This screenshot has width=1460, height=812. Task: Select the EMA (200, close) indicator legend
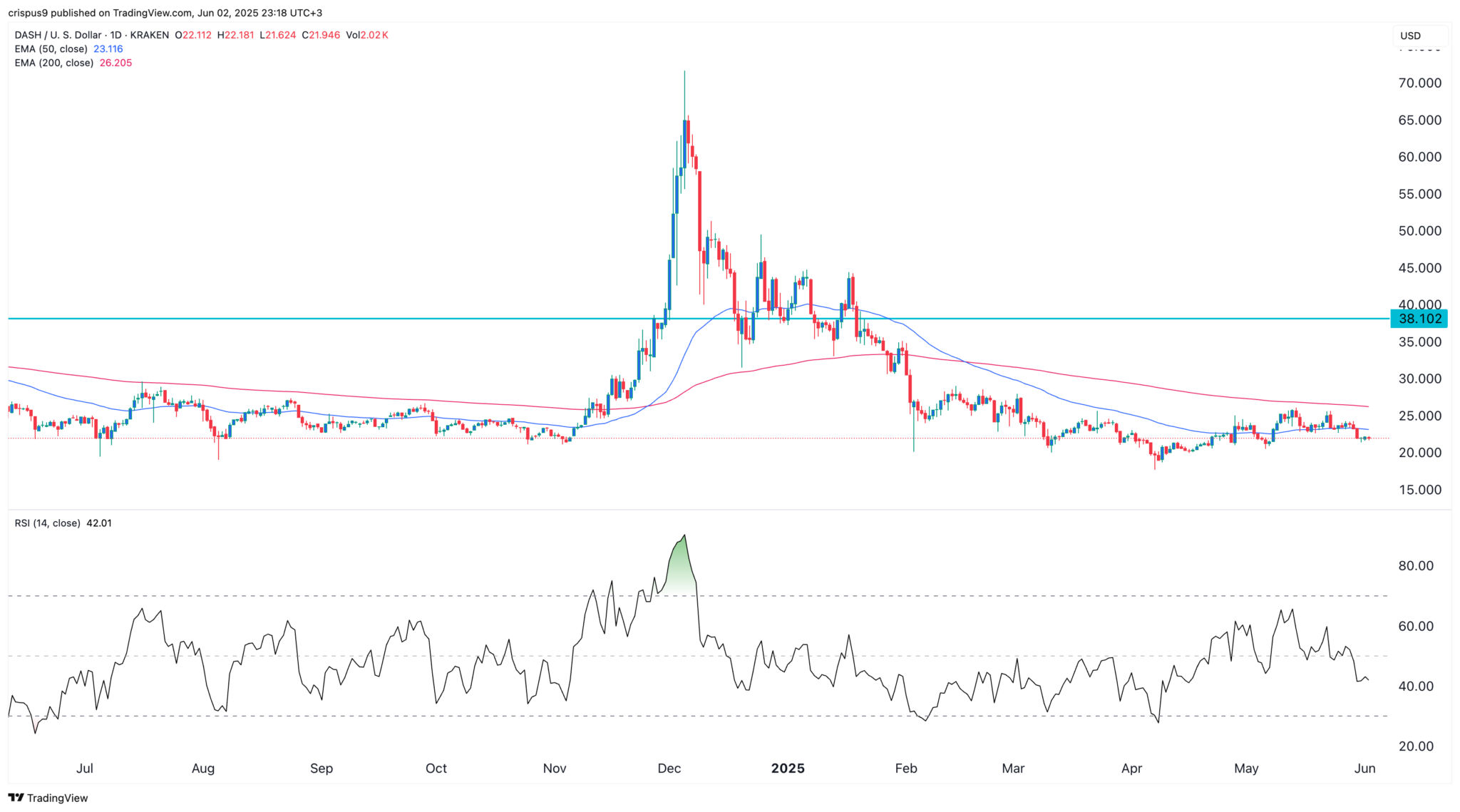click(x=54, y=63)
